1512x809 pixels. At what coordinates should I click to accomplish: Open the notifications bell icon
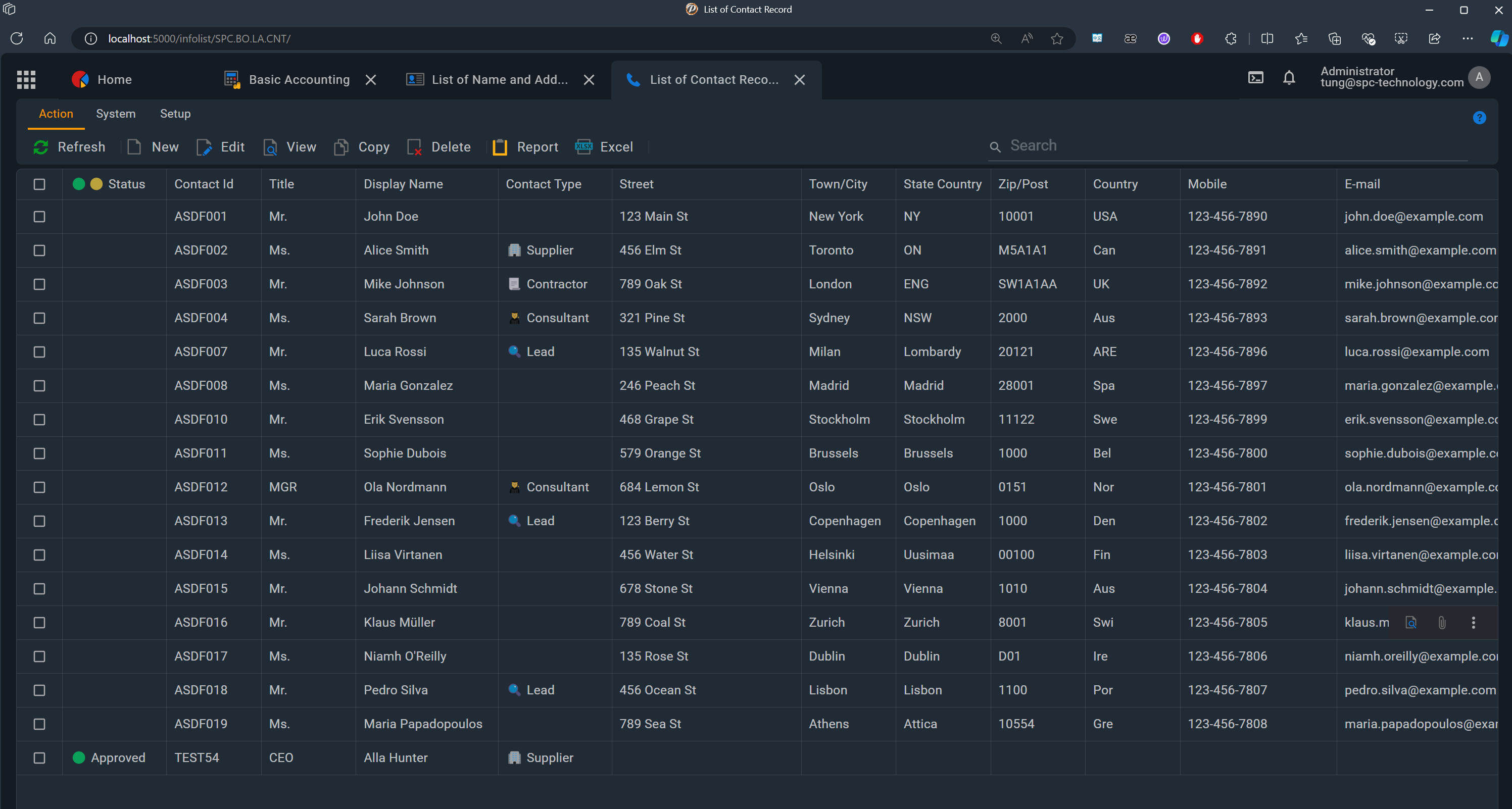click(x=1289, y=77)
